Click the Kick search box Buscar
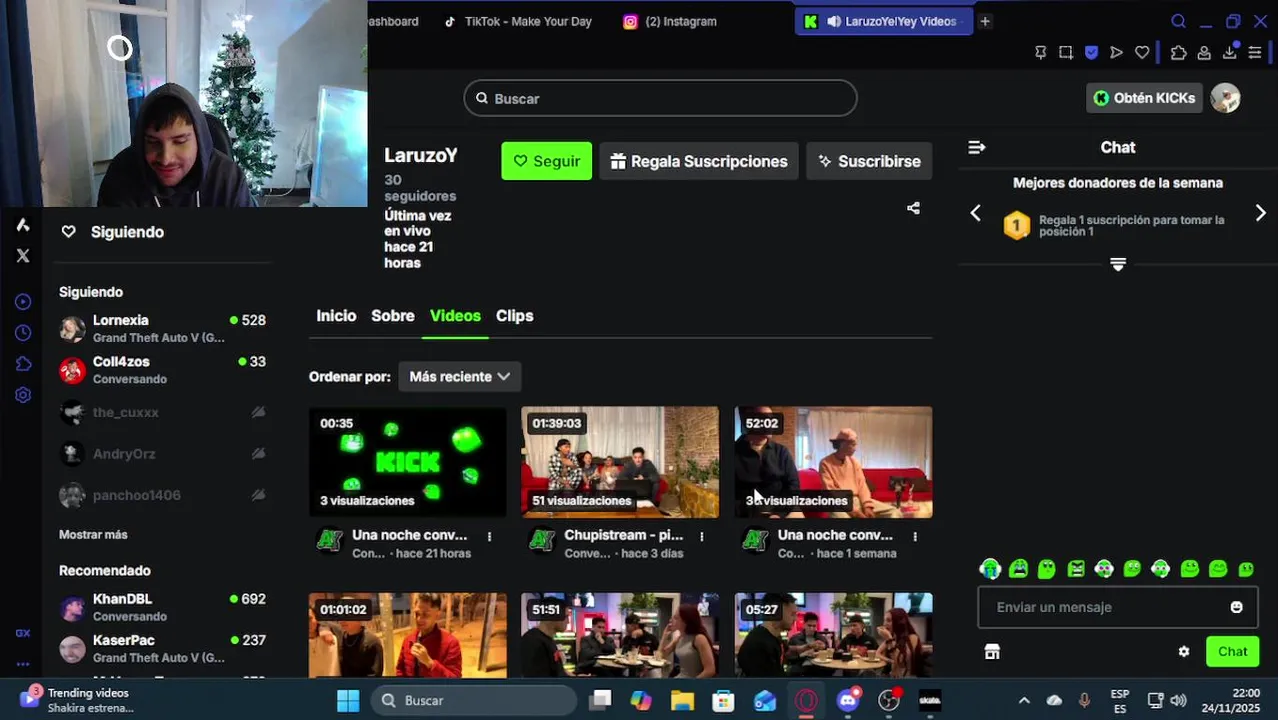 click(x=660, y=98)
